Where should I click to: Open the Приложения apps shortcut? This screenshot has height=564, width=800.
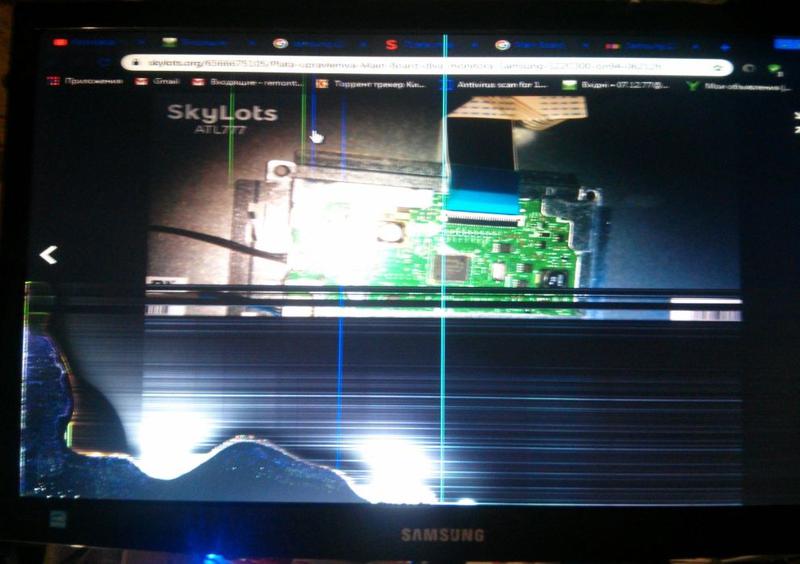click(x=85, y=82)
